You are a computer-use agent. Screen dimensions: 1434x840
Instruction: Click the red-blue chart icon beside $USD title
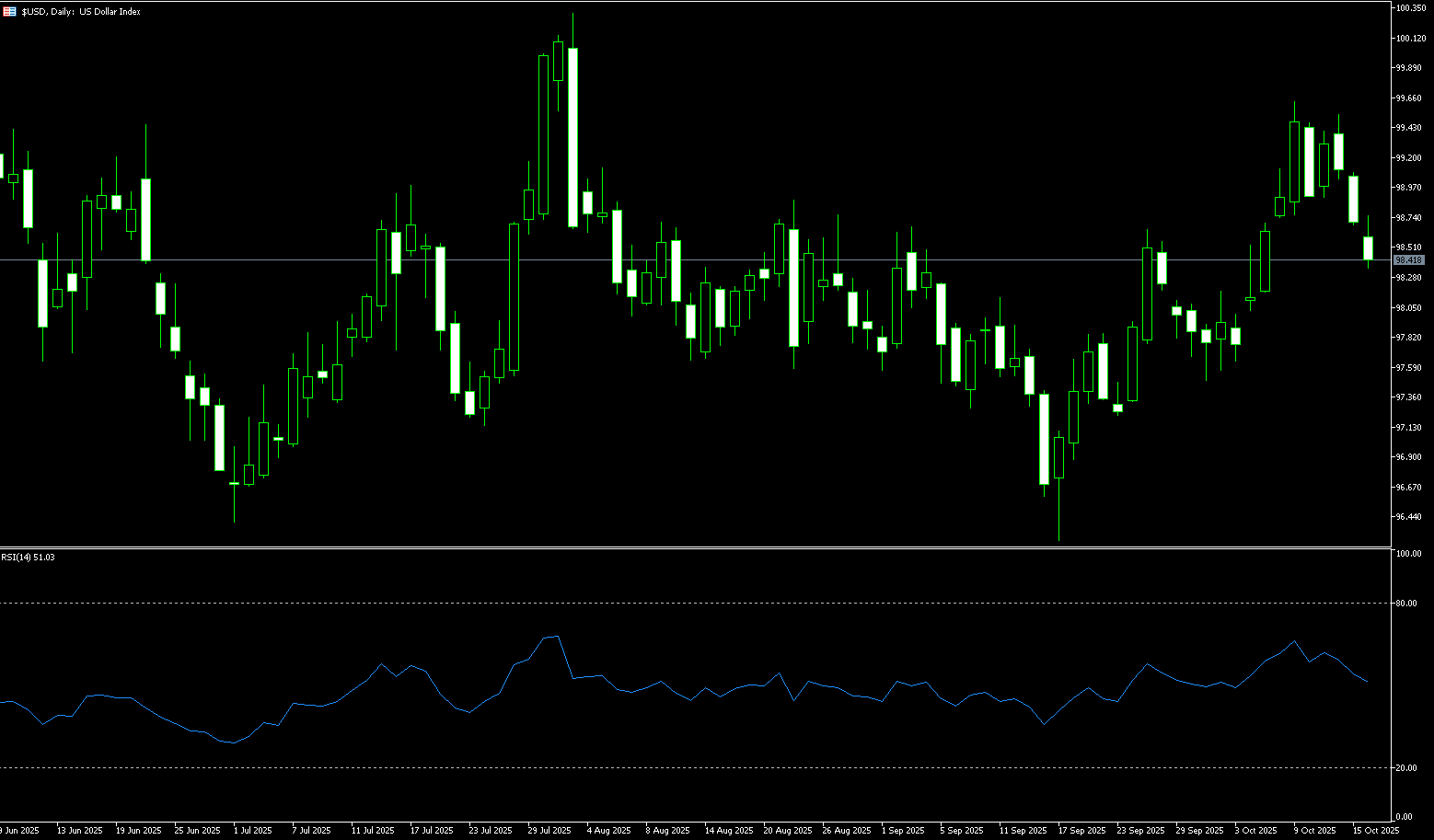pos(9,12)
